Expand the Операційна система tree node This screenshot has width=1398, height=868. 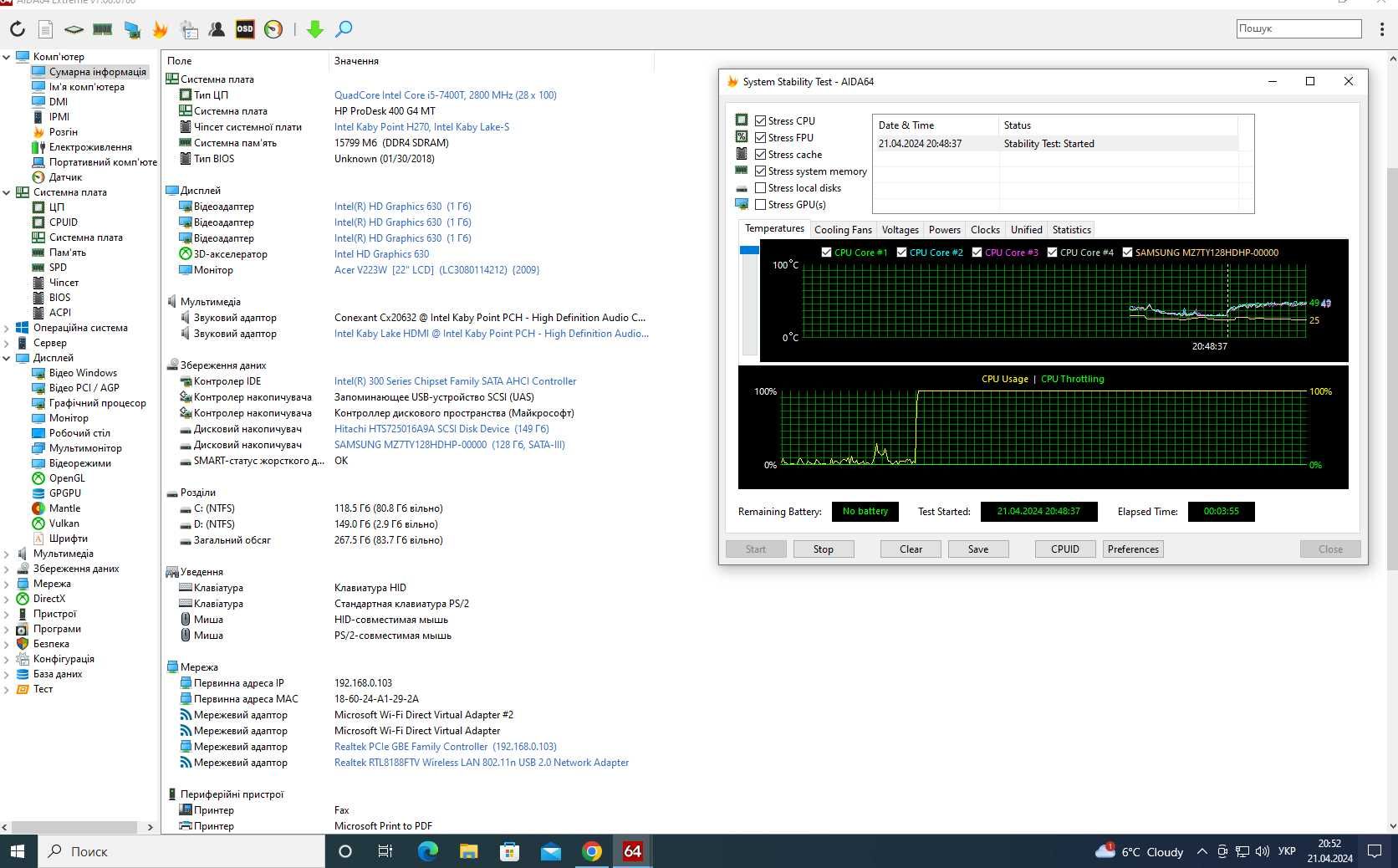[7, 328]
